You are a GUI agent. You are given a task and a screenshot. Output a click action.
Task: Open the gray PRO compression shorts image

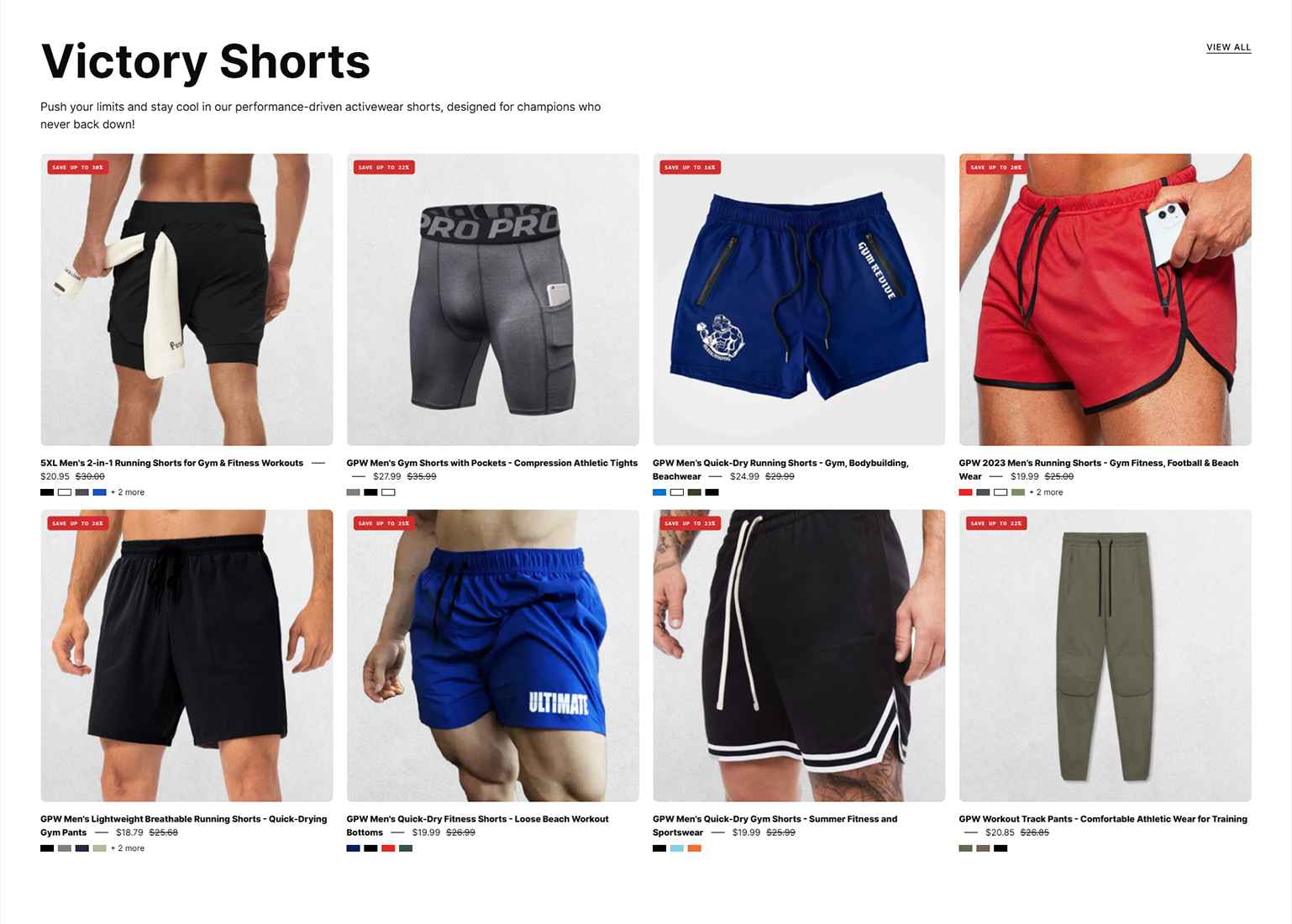pyautogui.click(x=492, y=299)
